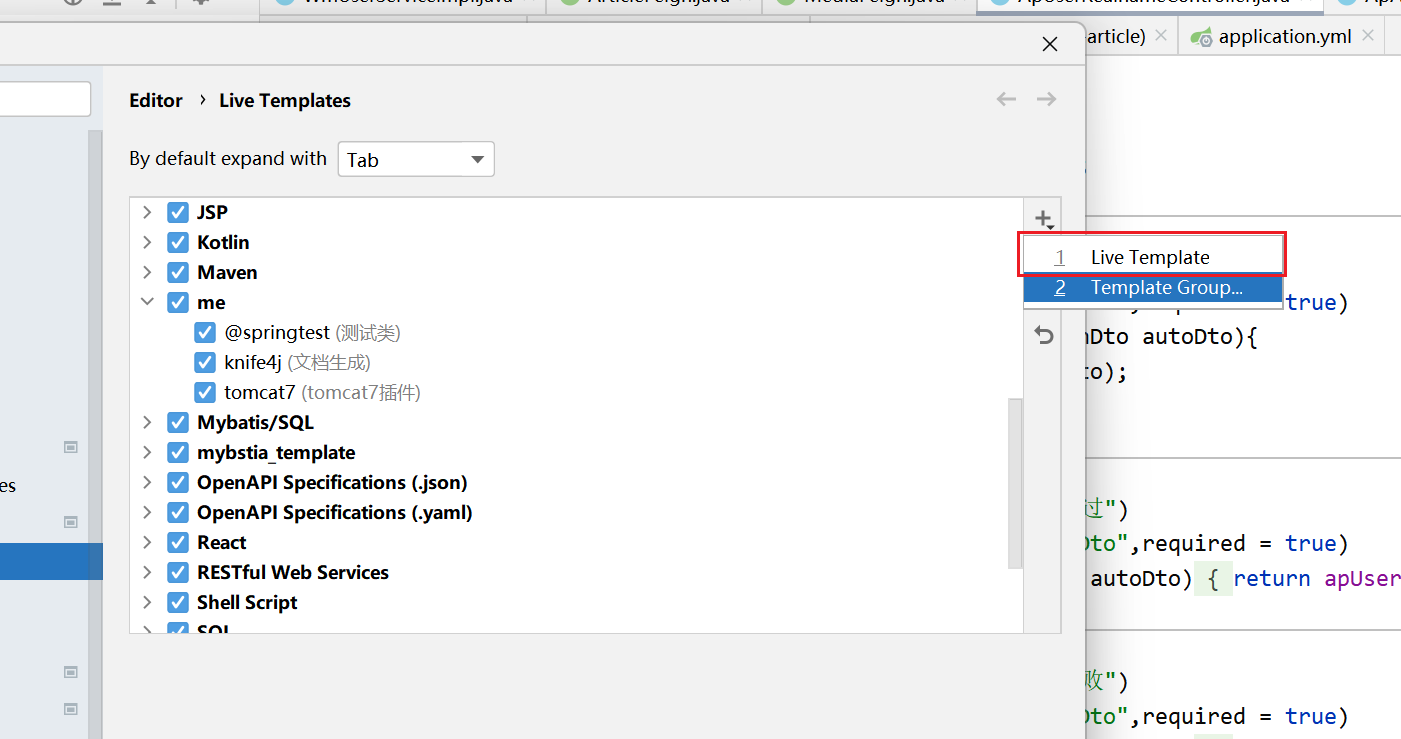
Task: Click the revert undo arrow icon
Action: pyautogui.click(x=1044, y=335)
